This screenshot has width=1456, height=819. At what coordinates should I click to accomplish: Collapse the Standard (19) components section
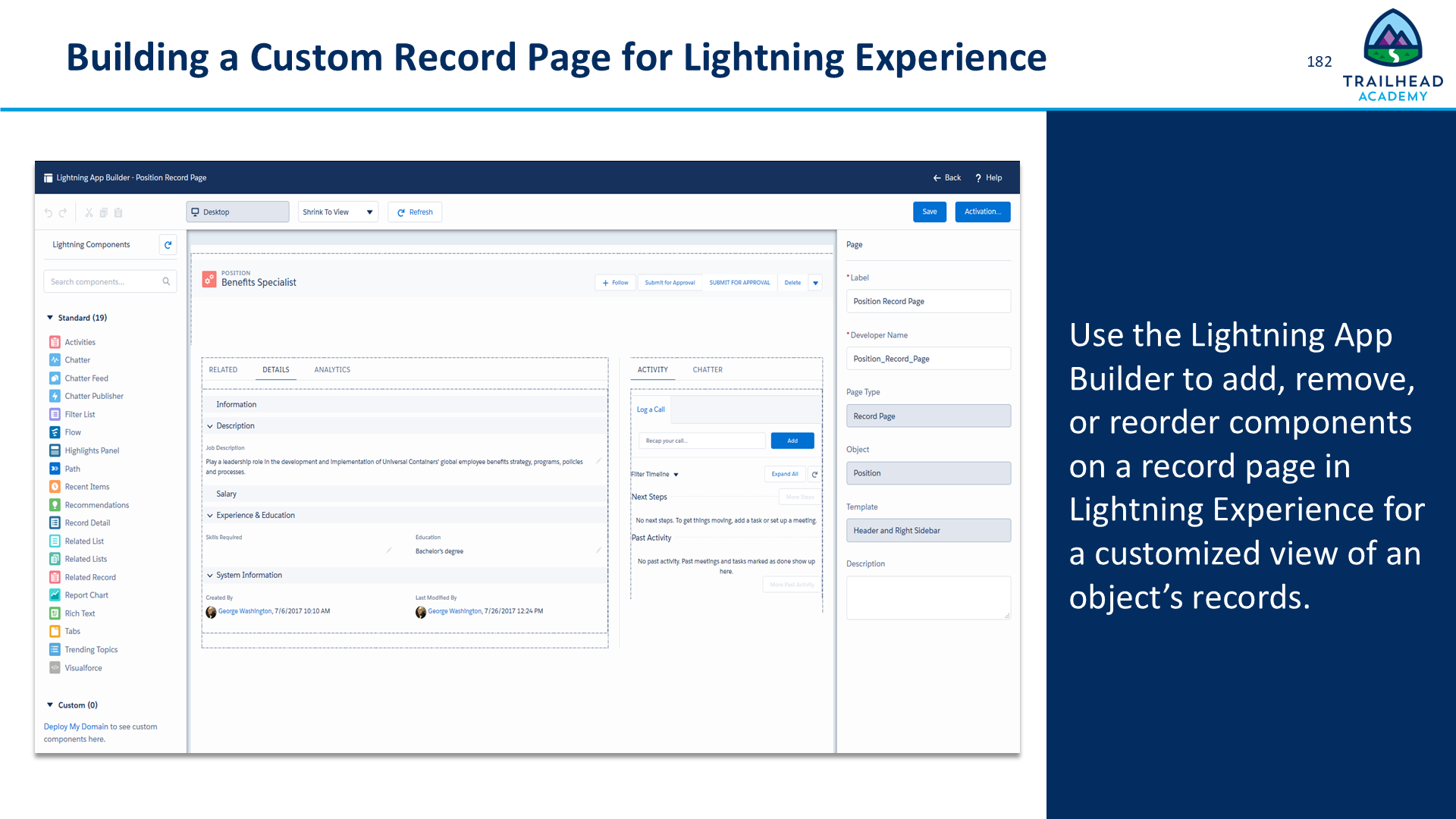coord(50,318)
